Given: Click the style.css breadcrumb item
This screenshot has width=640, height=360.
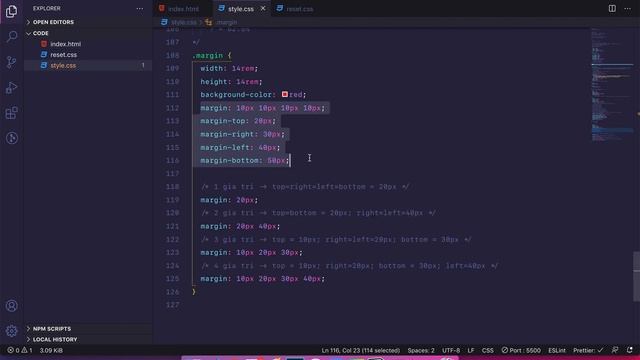Looking at the screenshot, I should point(184,22).
